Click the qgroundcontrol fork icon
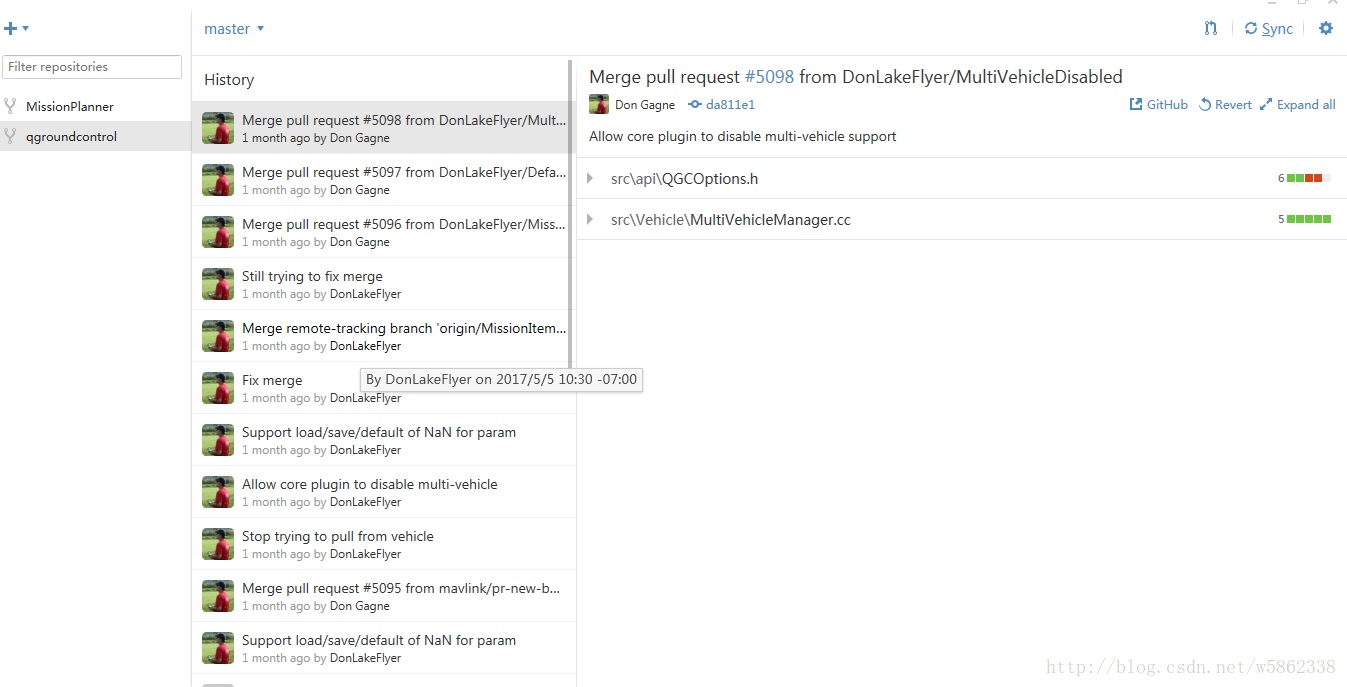The height and width of the screenshot is (687, 1347). click(x=10, y=136)
